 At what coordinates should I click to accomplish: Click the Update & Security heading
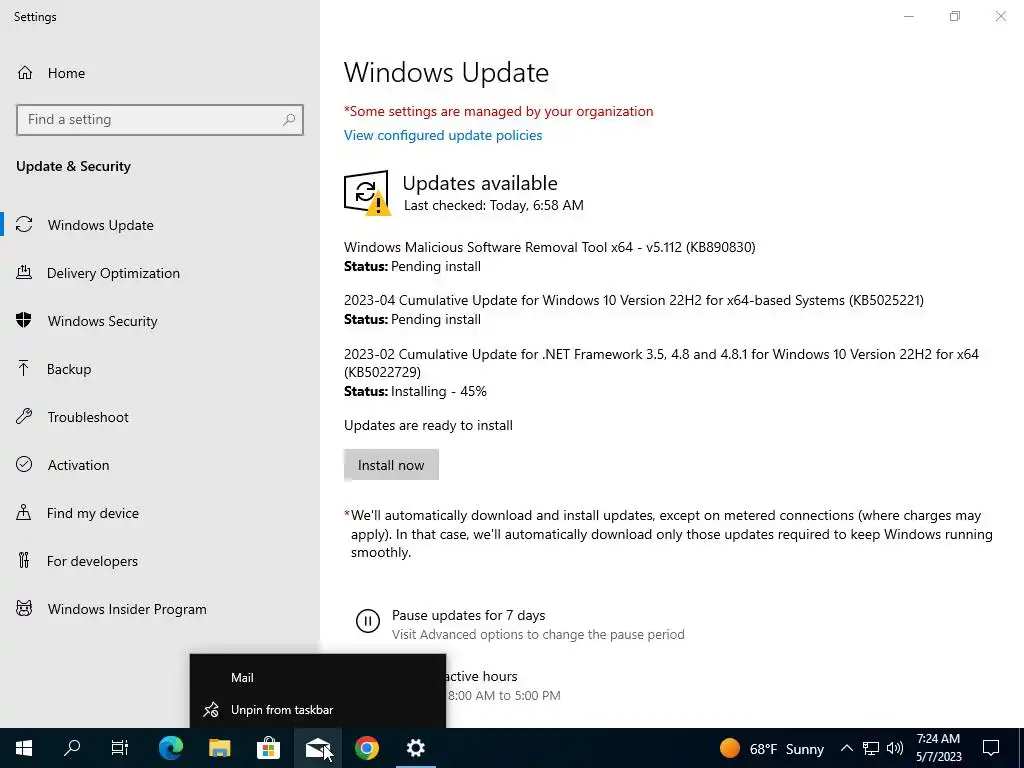[73, 166]
